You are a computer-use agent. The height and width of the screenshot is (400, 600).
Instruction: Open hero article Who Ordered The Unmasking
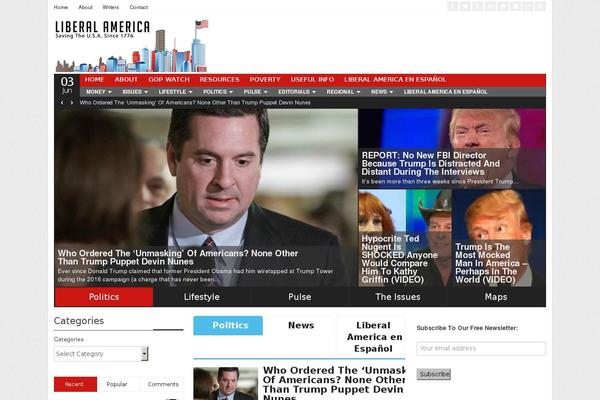[178, 258]
